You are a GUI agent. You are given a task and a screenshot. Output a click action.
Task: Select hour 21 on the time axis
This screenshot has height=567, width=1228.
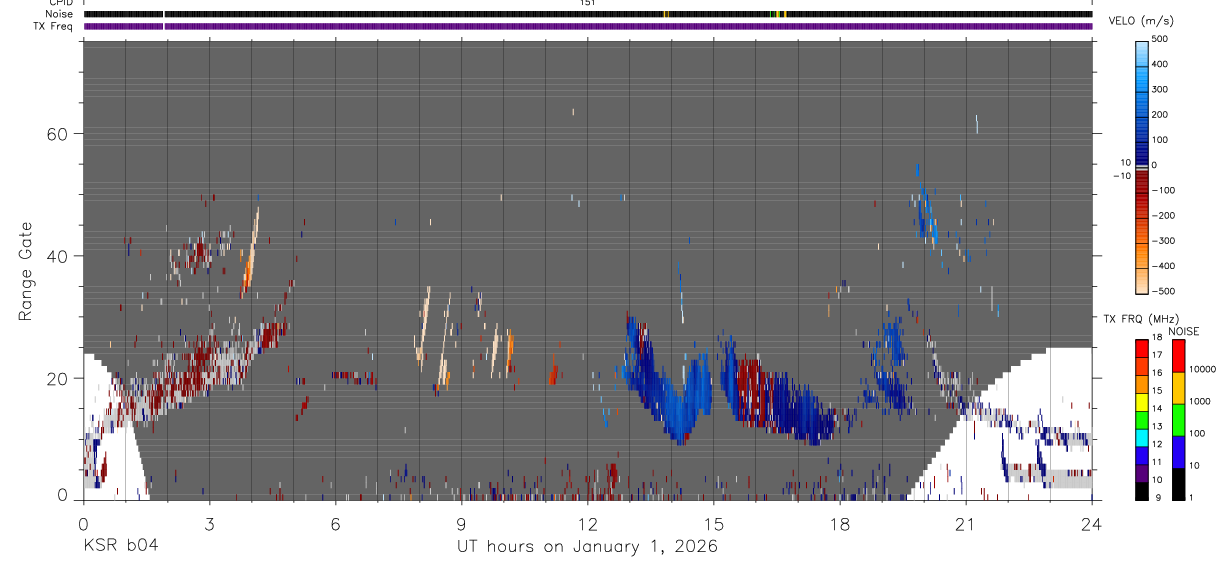pyautogui.click(x=965, y=524)
